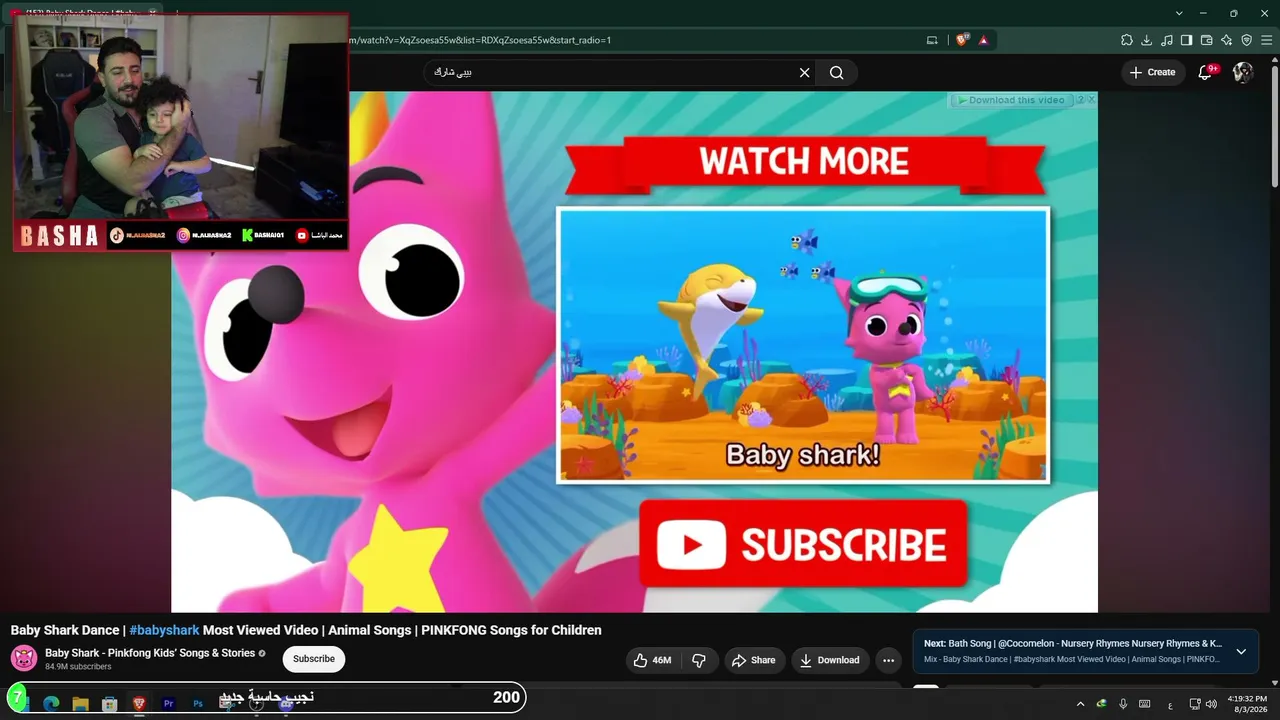Open the browser Extensions puzzle icon
The height and width of the screenshot is (720, 1280).
[x=1127, y=40]
